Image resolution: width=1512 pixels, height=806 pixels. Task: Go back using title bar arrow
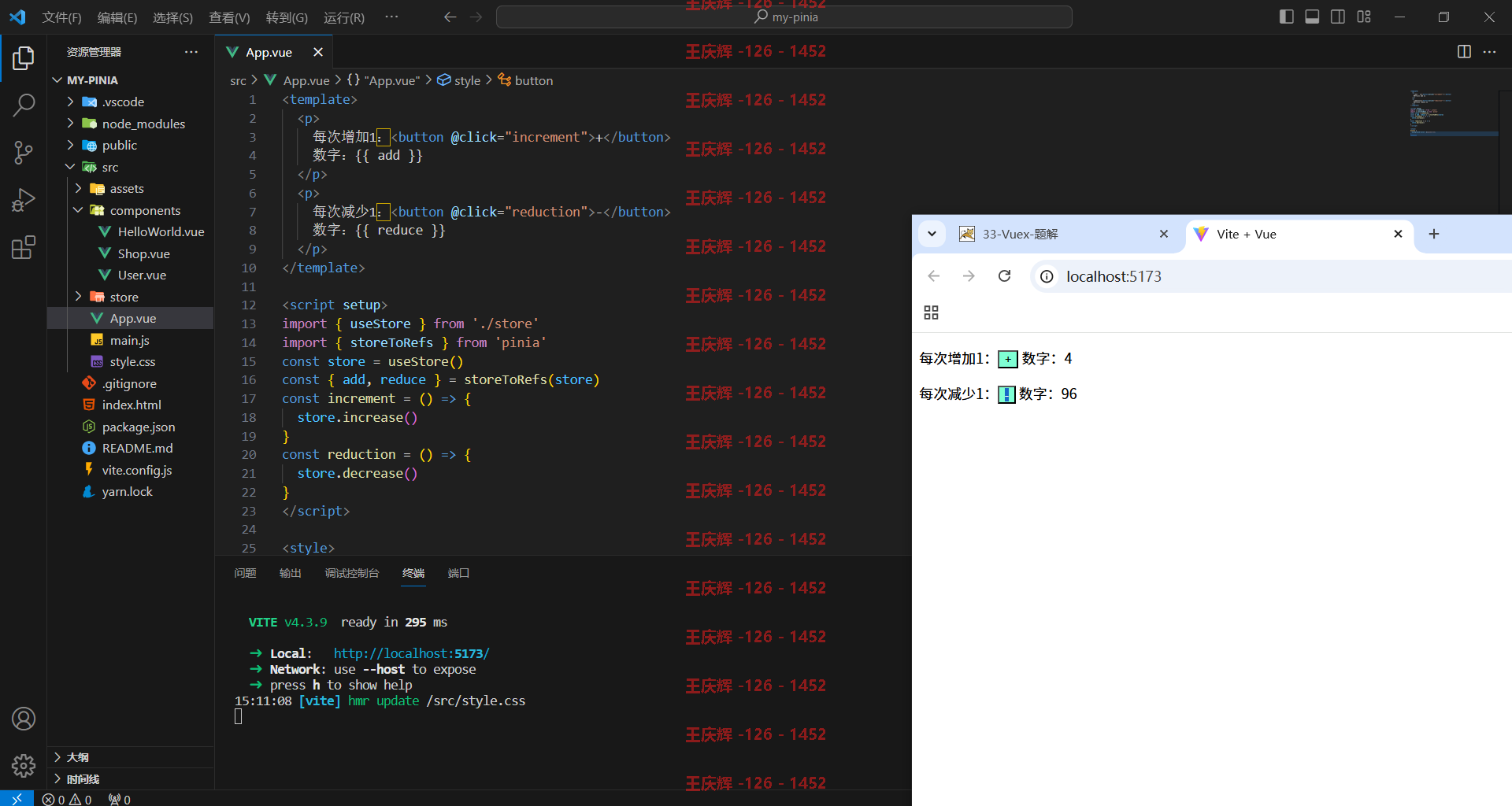tap(450, 17)
